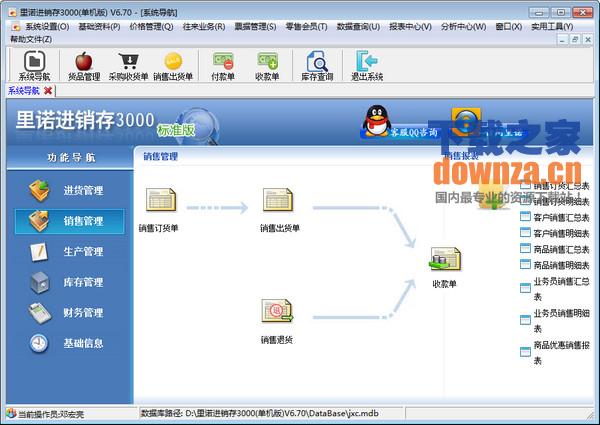The height and width of the screenshot is (425, 600).
Task: Minimize the inner MDI child window
Action: pos(562,39)
